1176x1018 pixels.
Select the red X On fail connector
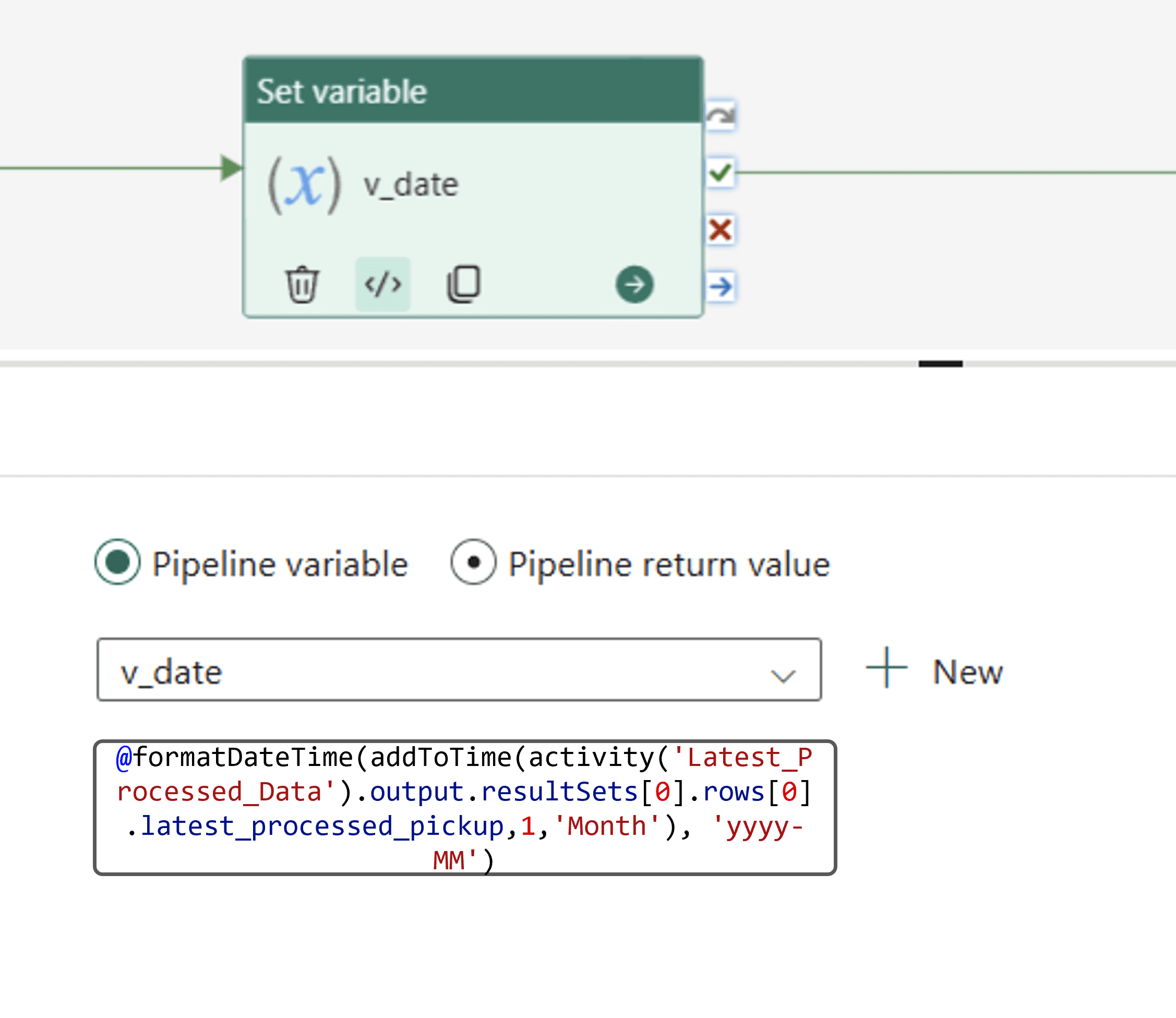pyautogui.click(x=721, y=230)
